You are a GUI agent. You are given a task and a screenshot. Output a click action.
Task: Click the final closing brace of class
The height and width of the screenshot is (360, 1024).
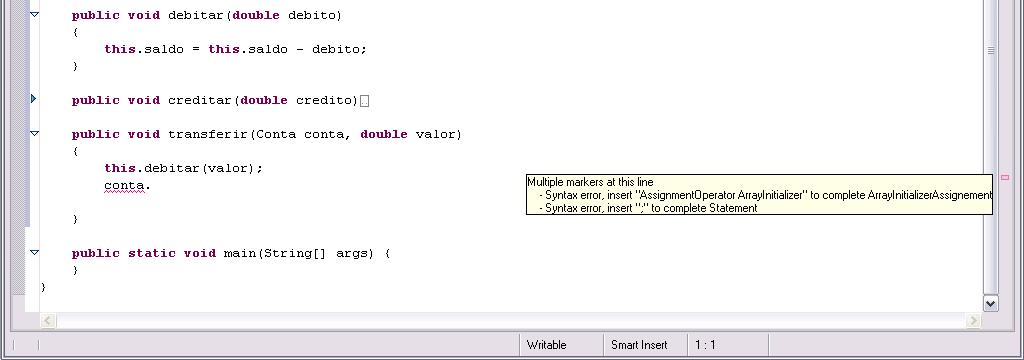[44, 287]
